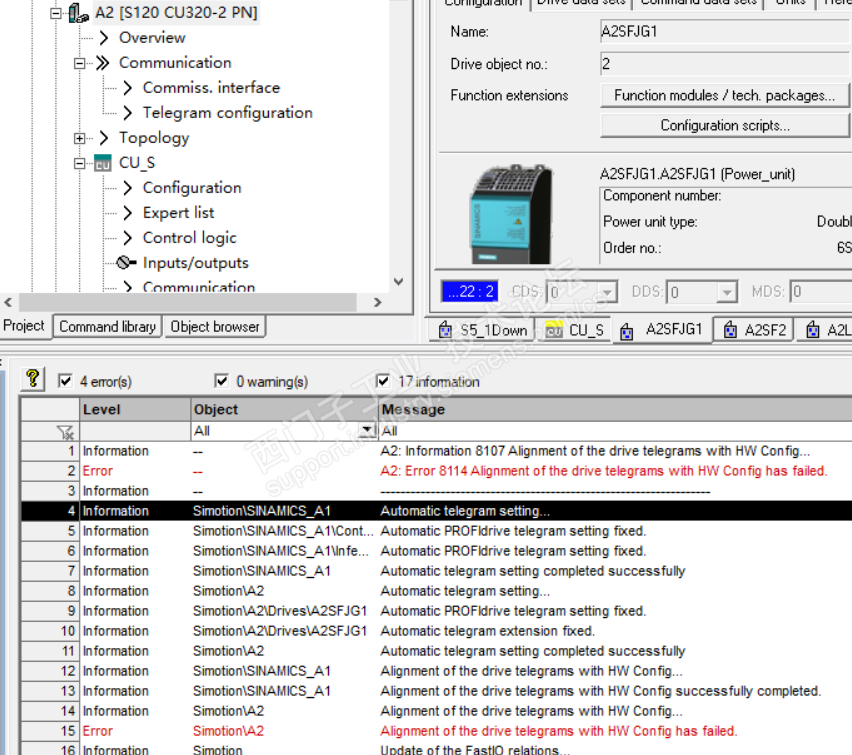The image size is (852, 755).
Task: Open the A2SF2 window tab
Action: tap(753, 329)
